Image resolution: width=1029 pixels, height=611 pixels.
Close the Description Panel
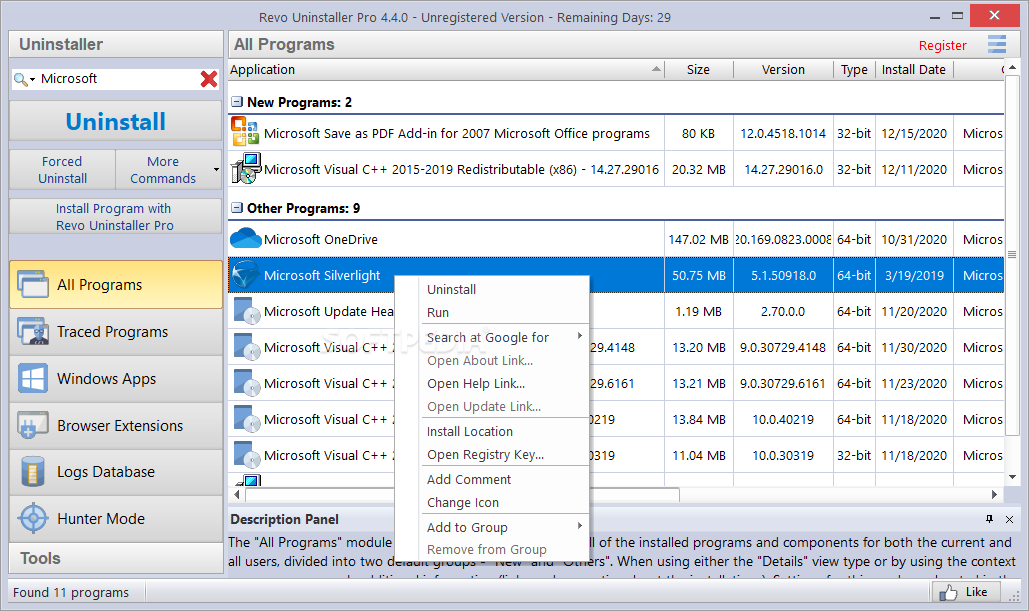click(1009, 519)
